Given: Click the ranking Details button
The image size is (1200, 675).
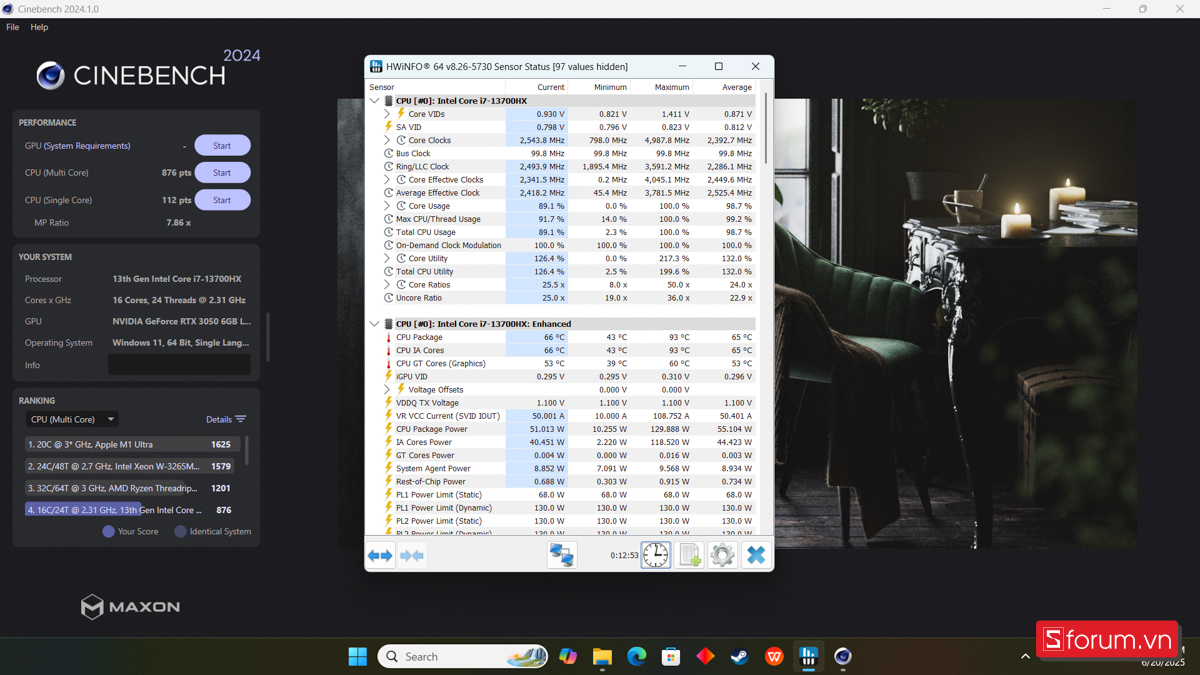Looking at the screenshot, I should (x=226, y=419).
